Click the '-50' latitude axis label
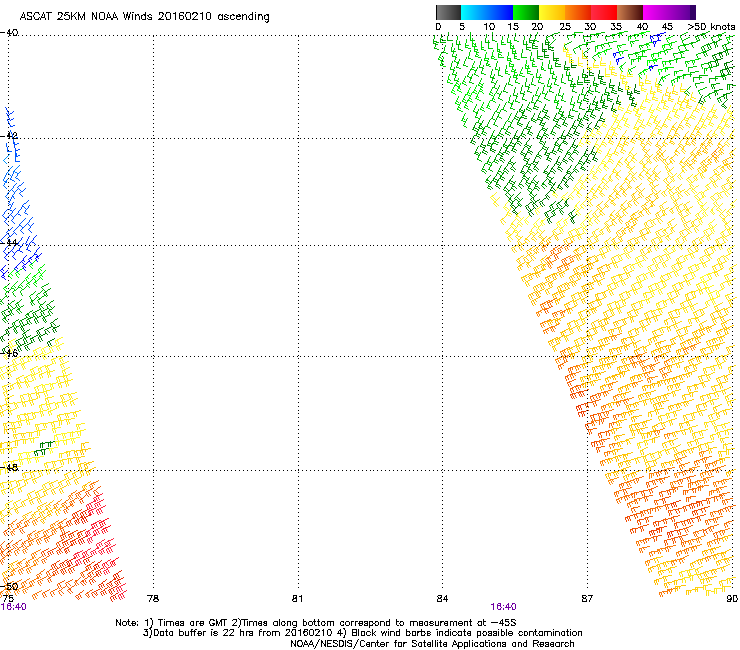Image resolution: width=740 pixels, height=650 pixels. [x=9, y=587]
